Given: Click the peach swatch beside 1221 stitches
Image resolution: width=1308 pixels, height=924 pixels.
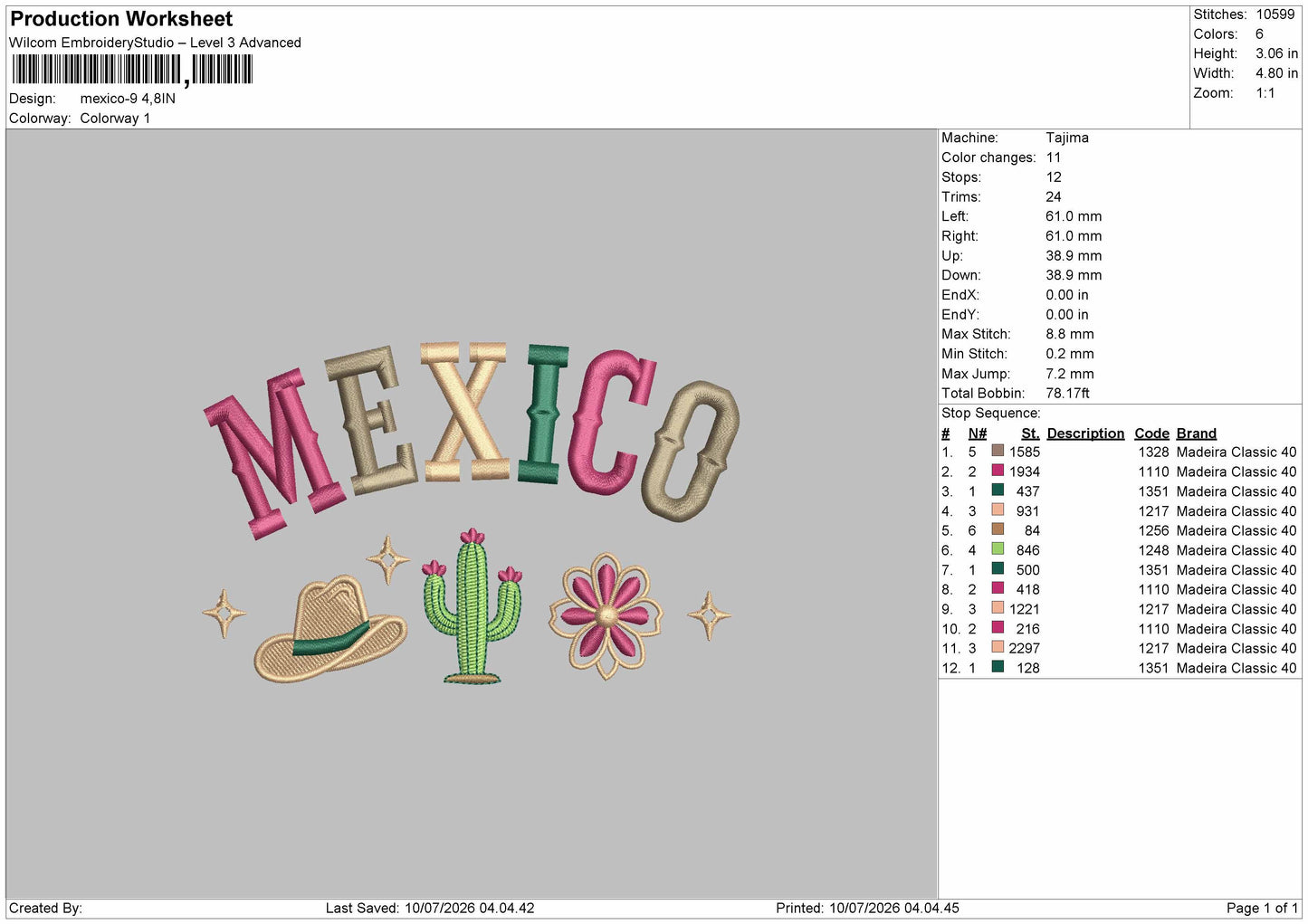Looking at the screenshot, I should (998, 608).
